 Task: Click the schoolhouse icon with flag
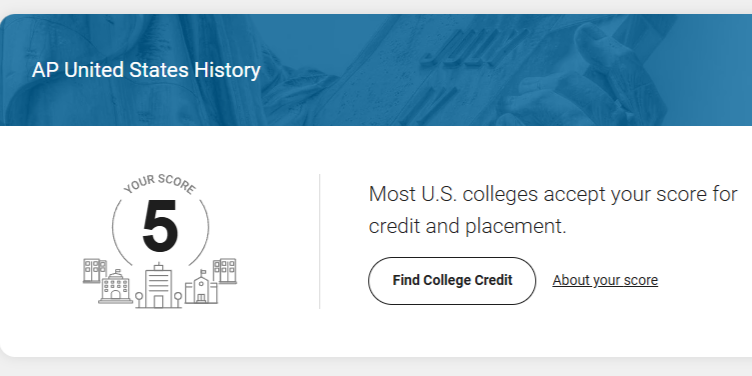tap(201, 287)
